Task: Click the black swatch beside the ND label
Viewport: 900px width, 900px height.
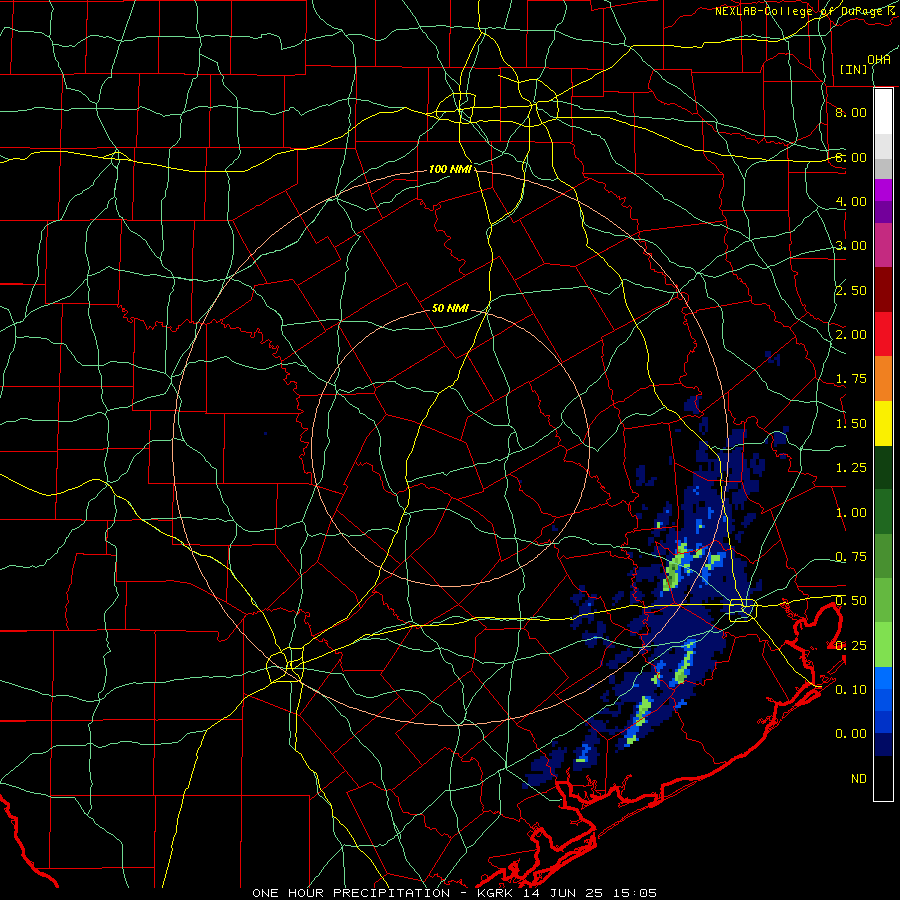Action: 883,778
